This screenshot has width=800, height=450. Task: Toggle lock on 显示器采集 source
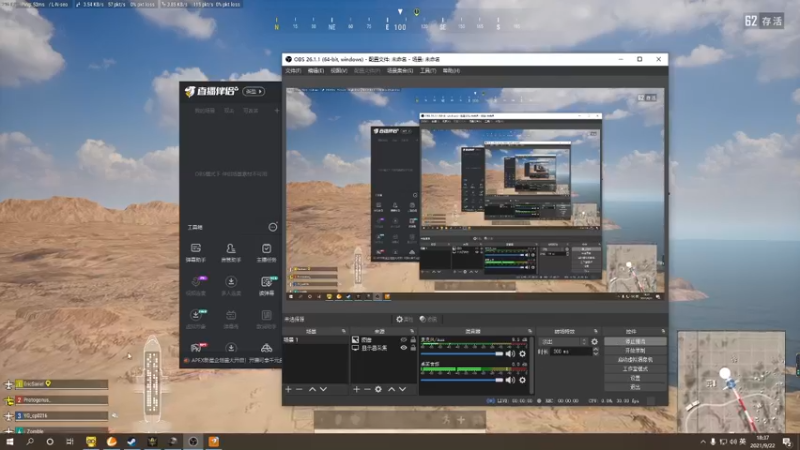click(413, 348)
